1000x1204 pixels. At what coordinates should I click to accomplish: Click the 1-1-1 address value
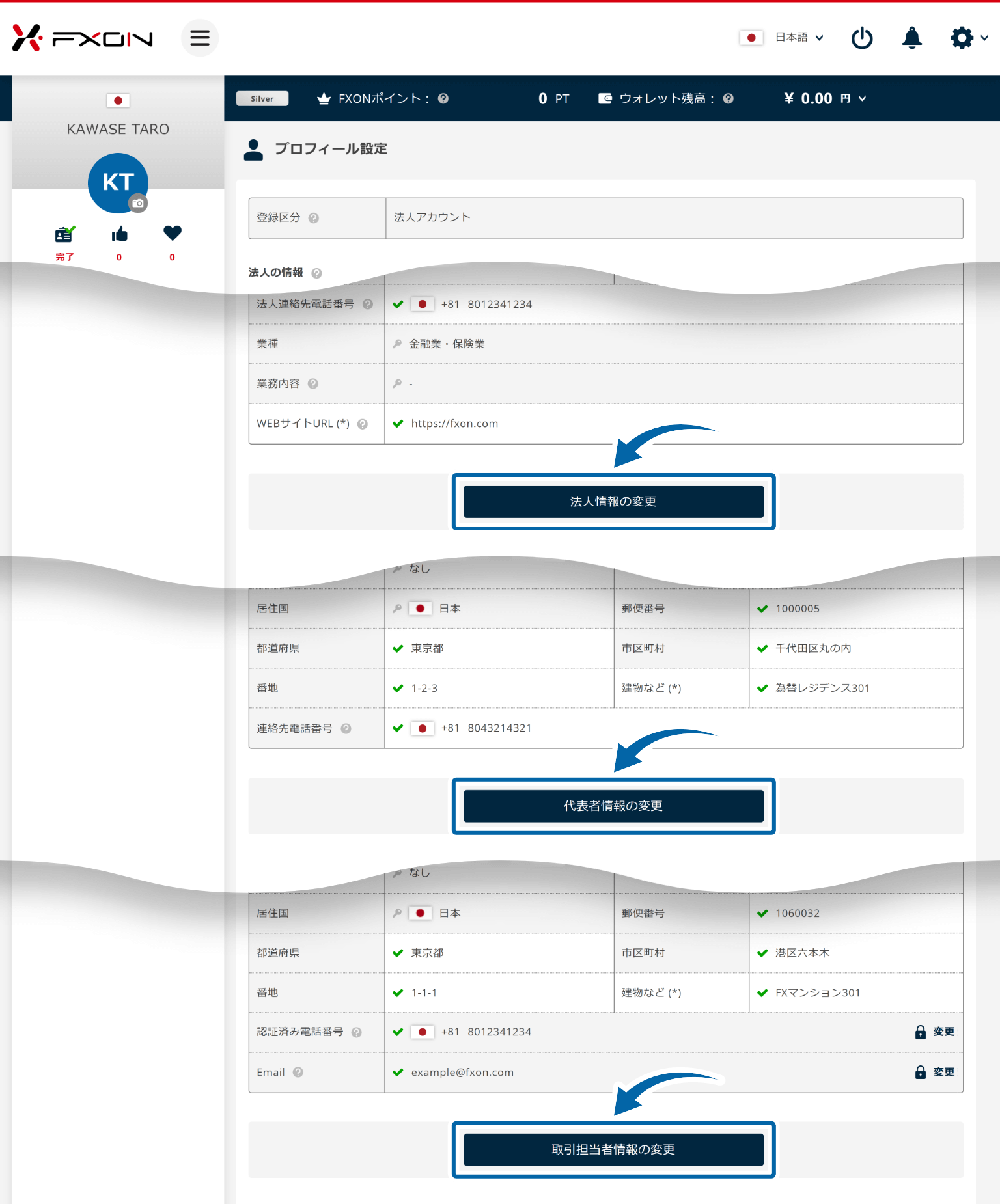tap(424, 992)
